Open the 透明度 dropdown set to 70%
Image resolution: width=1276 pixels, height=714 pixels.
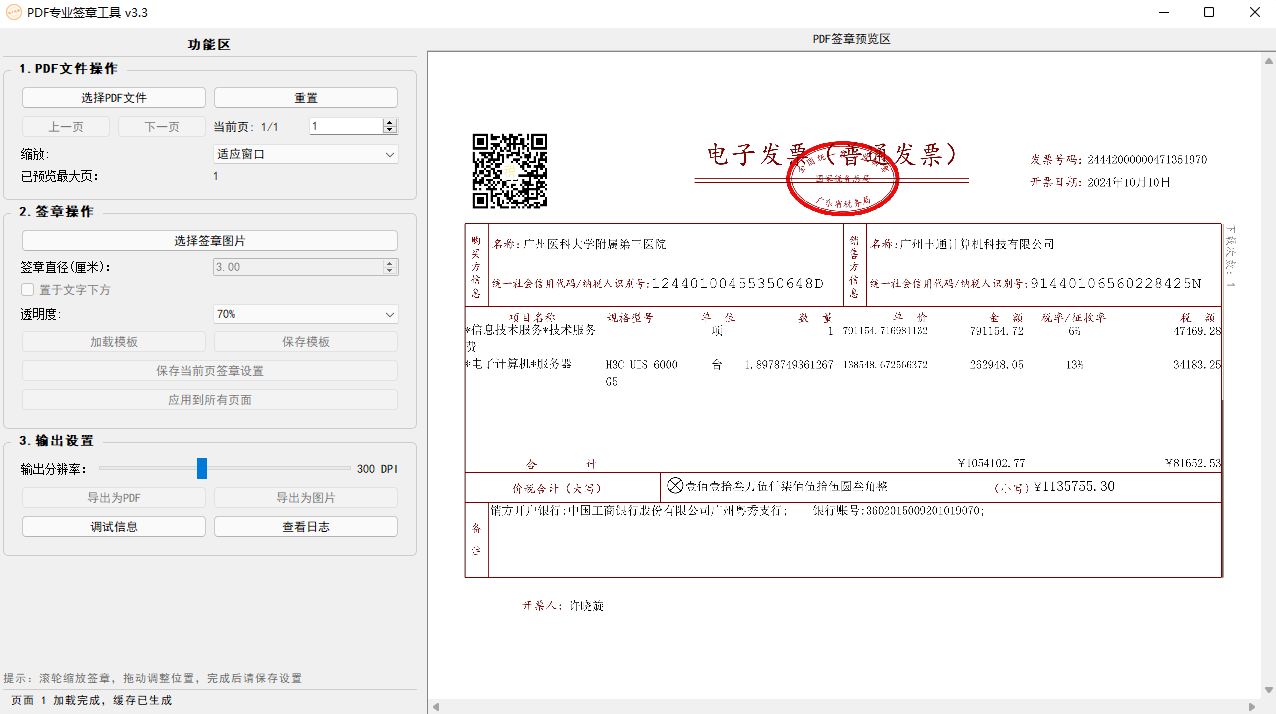305,314
